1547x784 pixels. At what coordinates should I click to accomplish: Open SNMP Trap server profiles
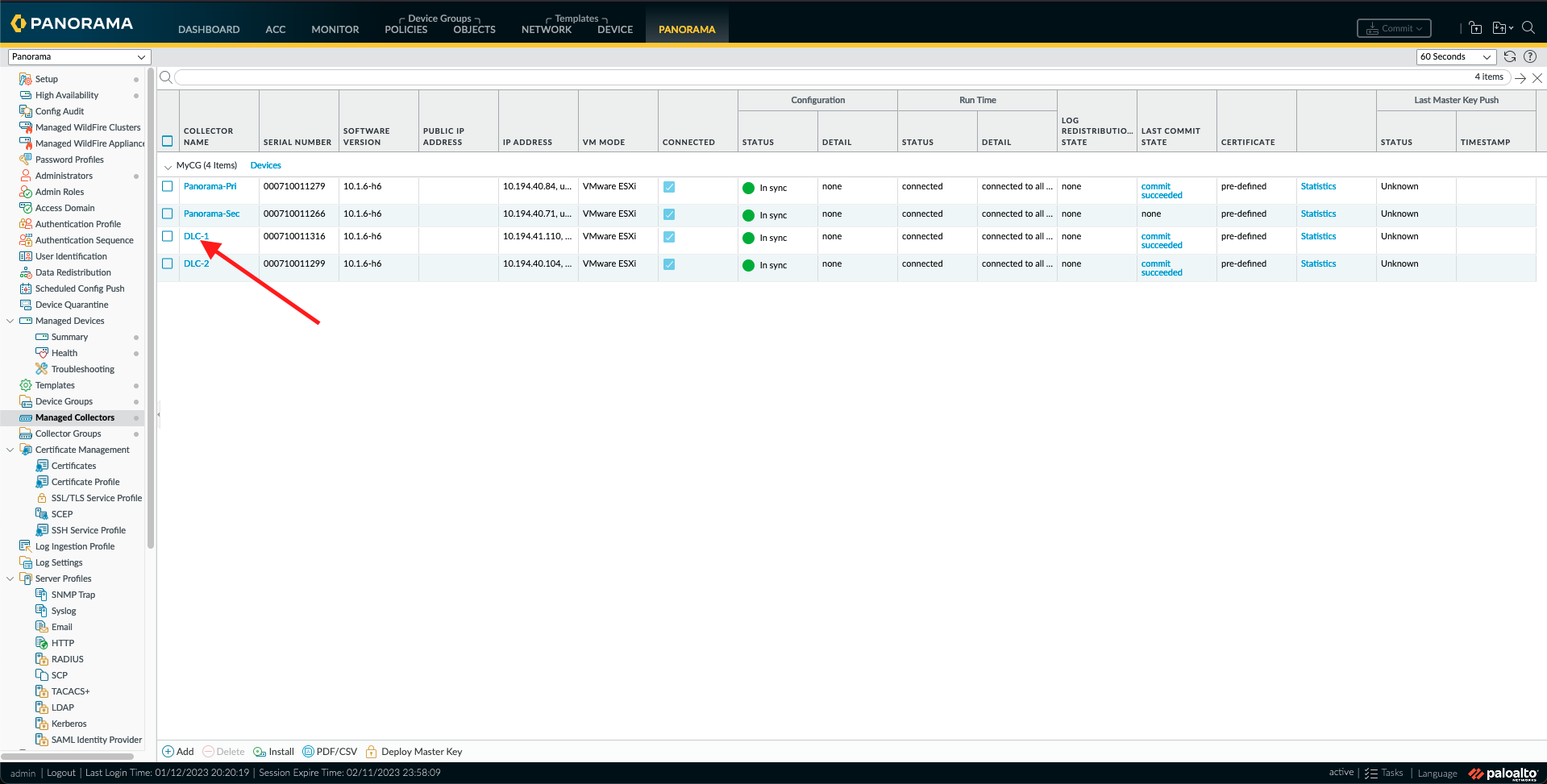[x=41, y=594]
